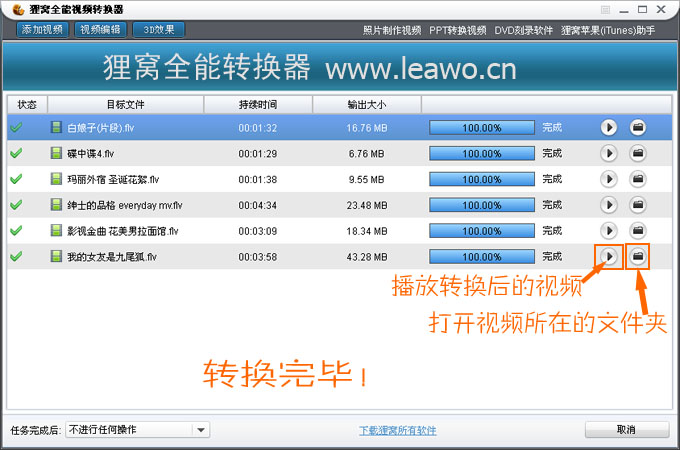Click 100.00% progress bar of 碟中谍4.flv
This screenshot has width=680, height=450.
pyautogui.click(x=482, y=153)
